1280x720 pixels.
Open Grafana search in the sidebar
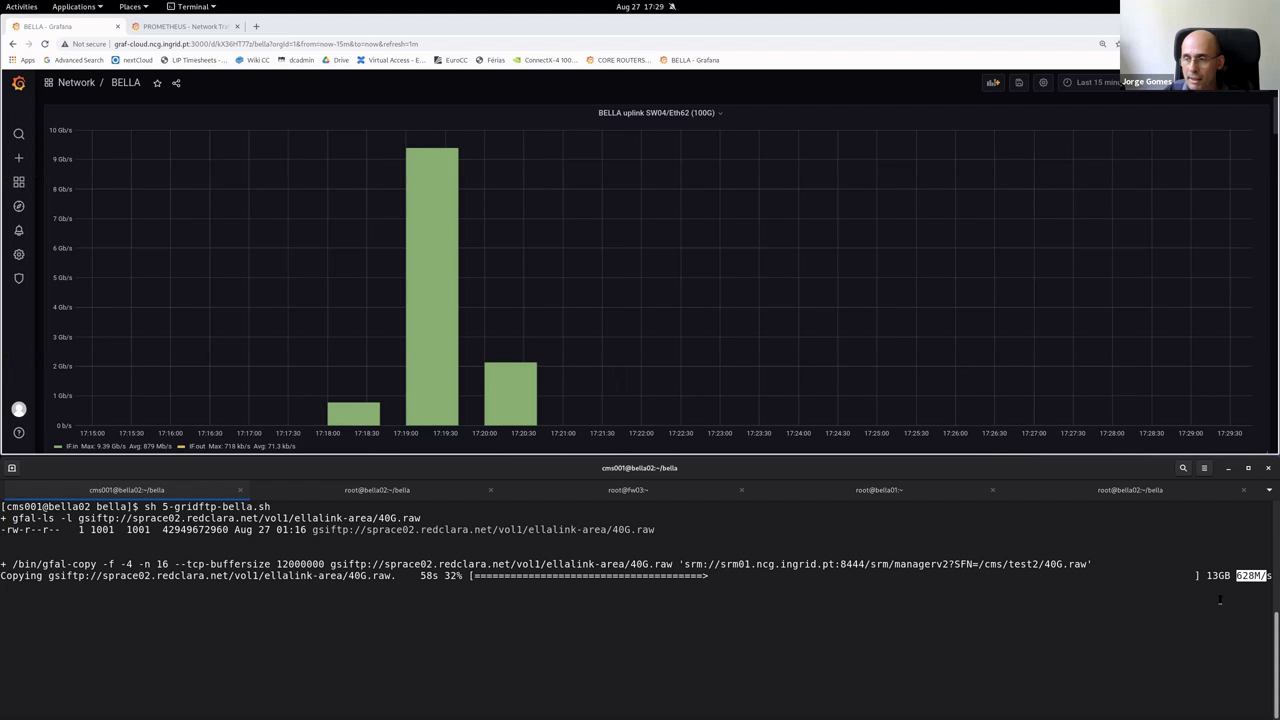click(x=18, y=134)
